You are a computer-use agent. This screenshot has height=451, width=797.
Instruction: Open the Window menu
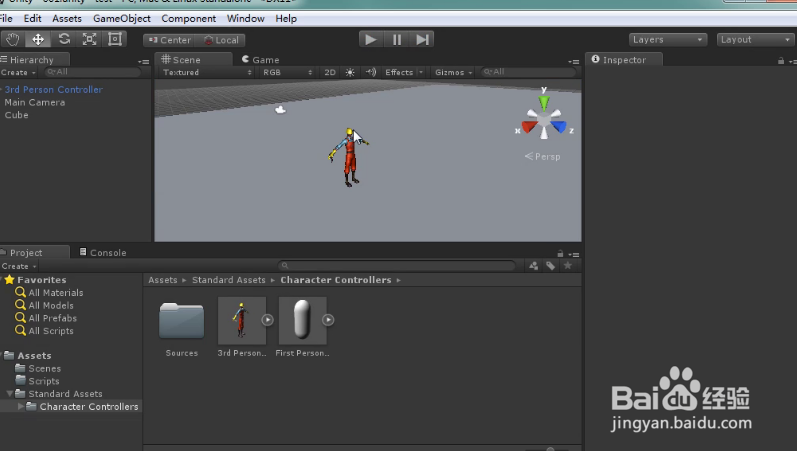pyautogui.click(x=246, y=18)
